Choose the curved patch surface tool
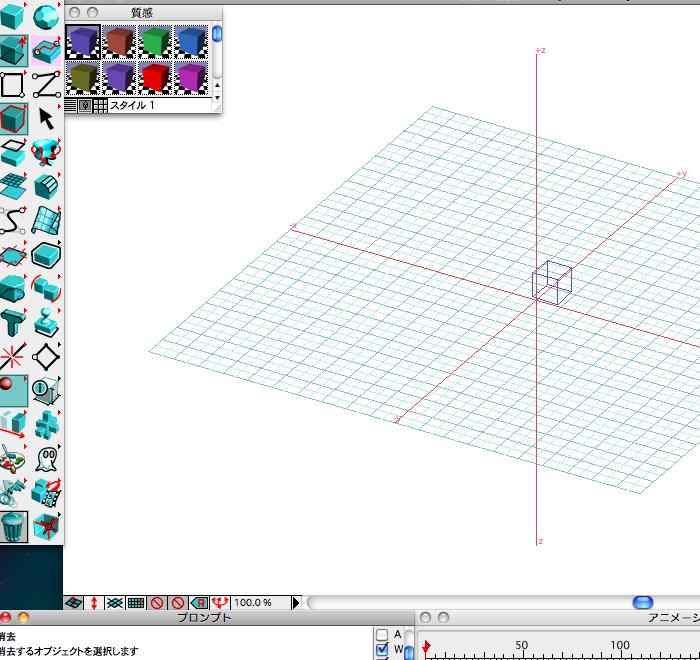700x660 pixels. pyautogui.click(x=46, y=221)
